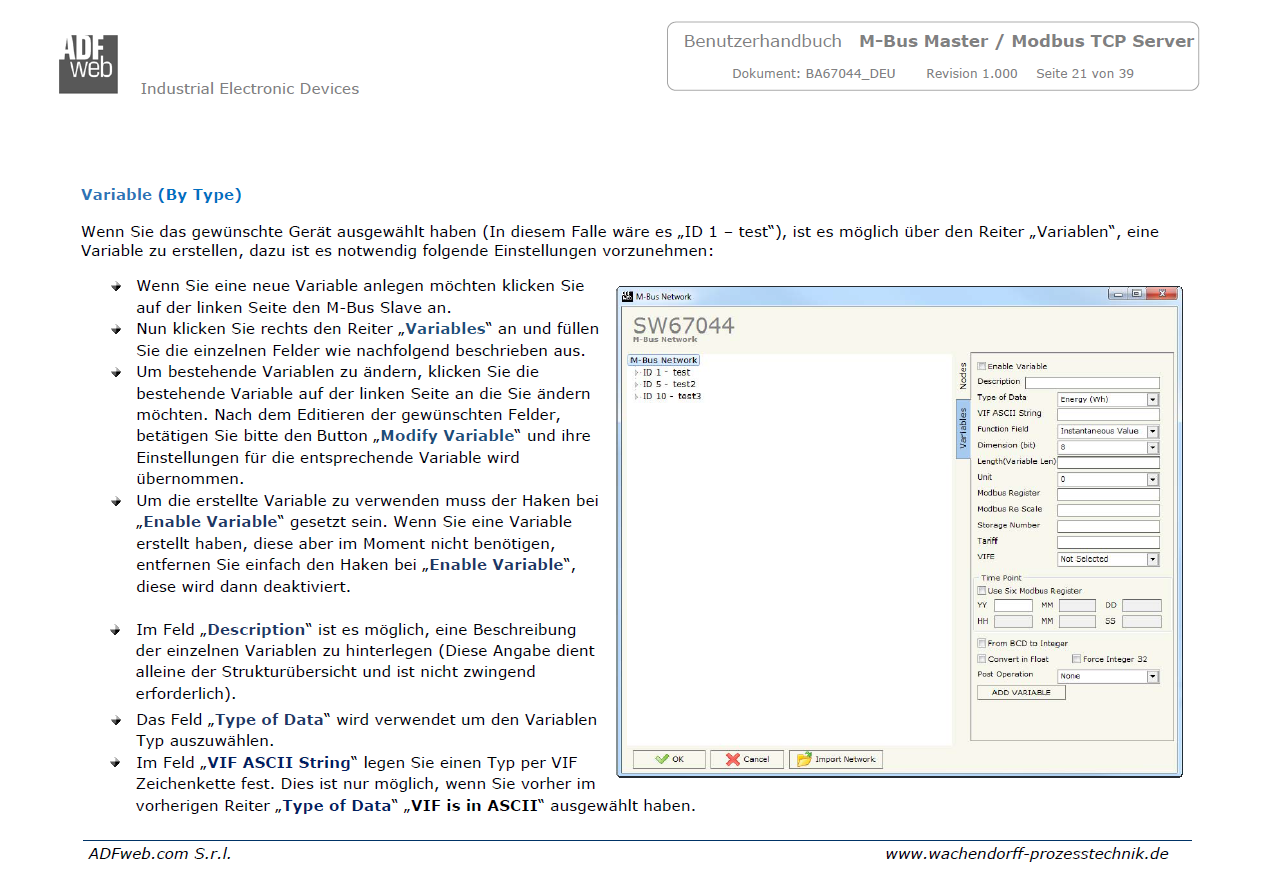
Task: Open the VIFE dropdown showing Not Selected
Action: coord(1108,559)
